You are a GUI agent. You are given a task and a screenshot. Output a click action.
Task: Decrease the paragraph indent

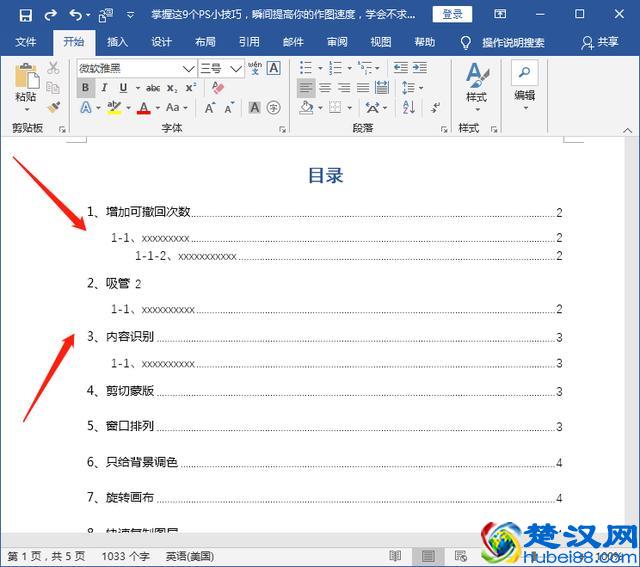(400, 68)
